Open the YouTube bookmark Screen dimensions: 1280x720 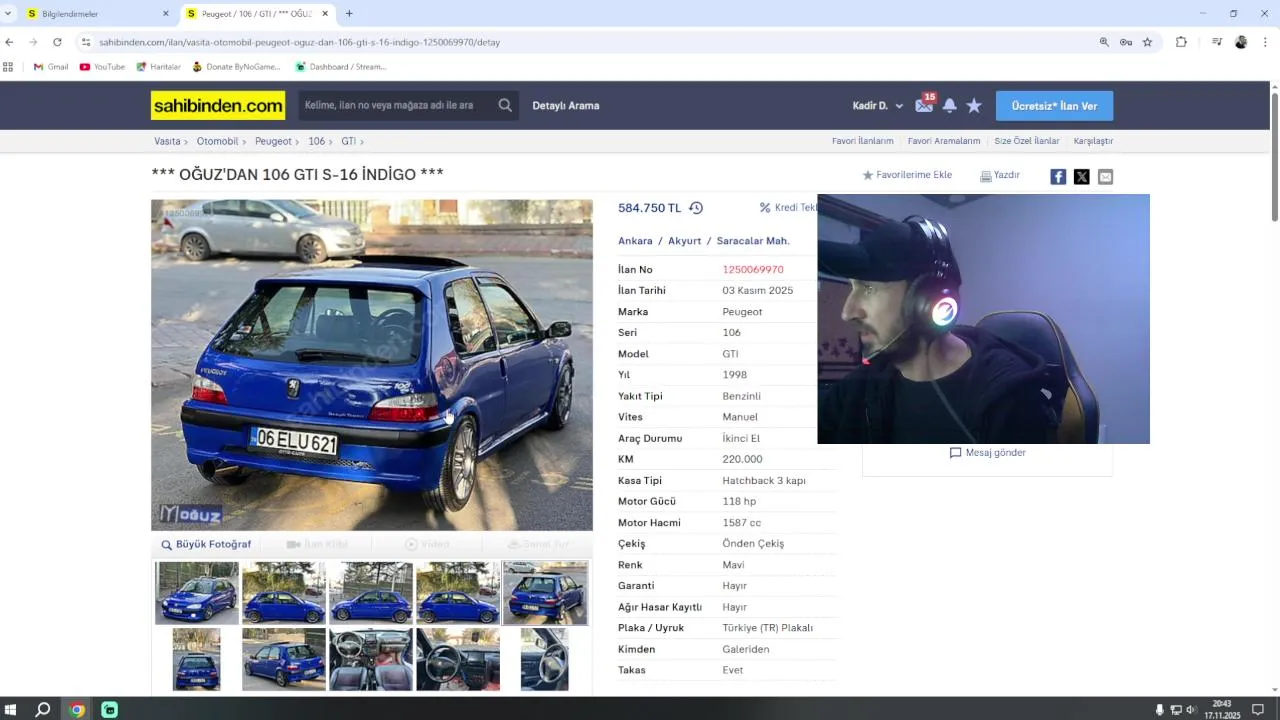[x=102, y=67]
